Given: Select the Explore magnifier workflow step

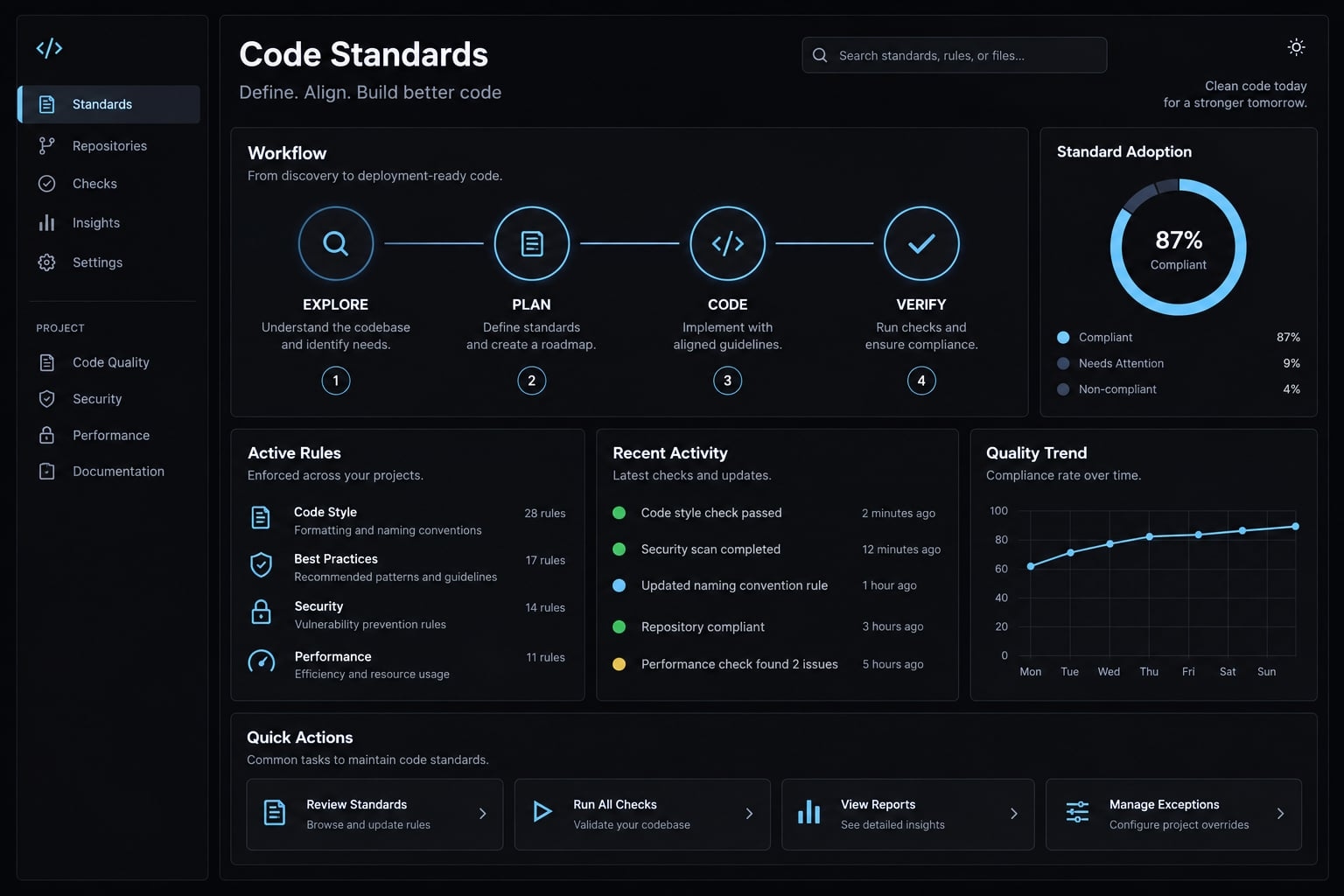Looking at the screenshot, I should tap(336, 243).
